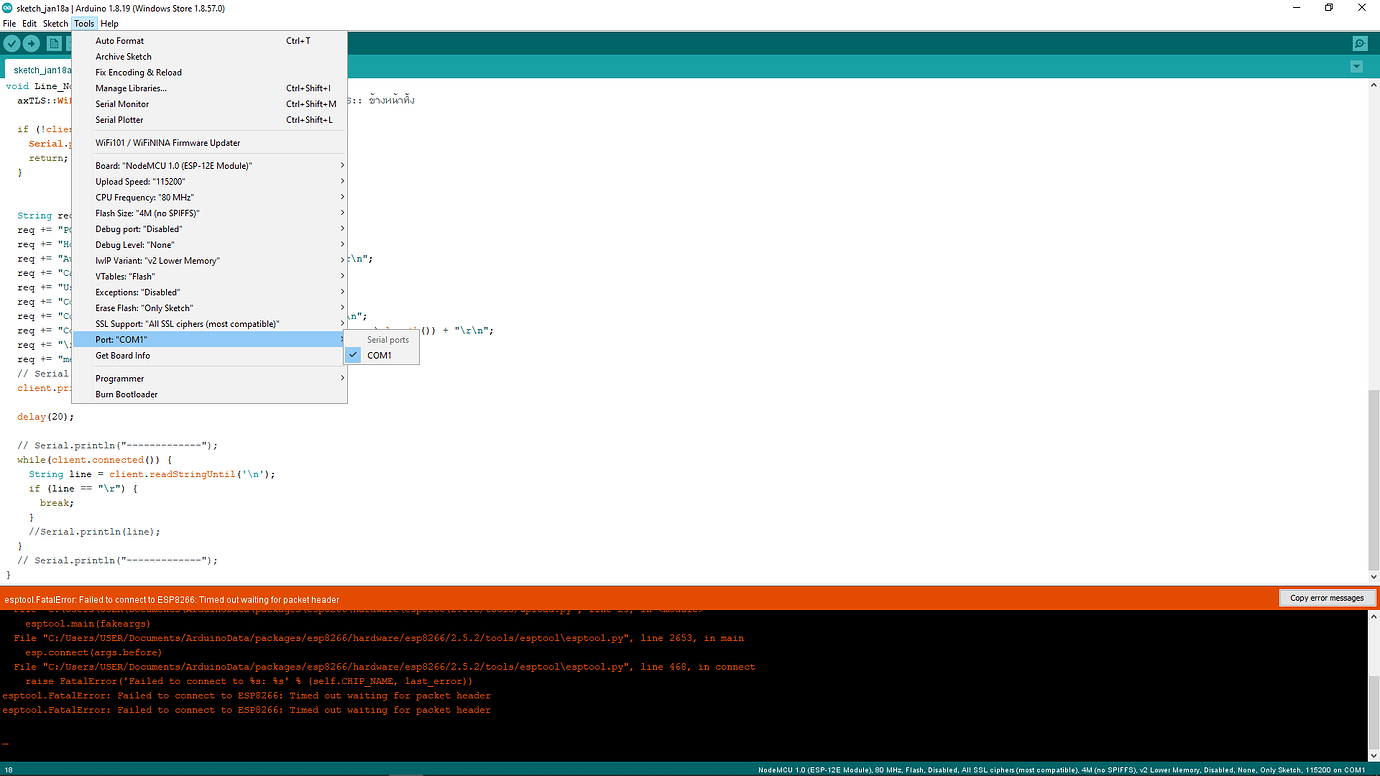Verify the sketch with the checkmark icon

point(11,43)
